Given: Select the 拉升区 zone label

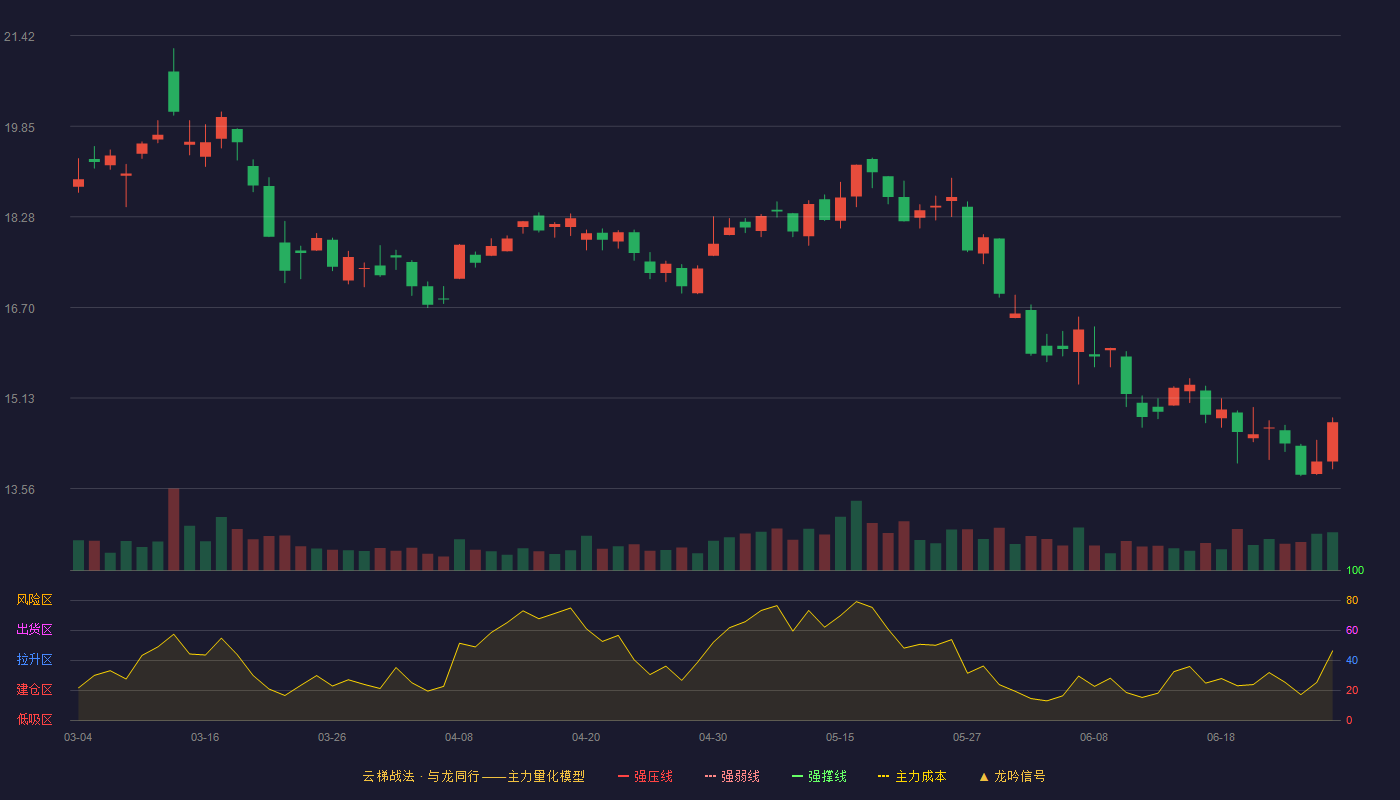Looking at the screenshot, I should 34,660.
